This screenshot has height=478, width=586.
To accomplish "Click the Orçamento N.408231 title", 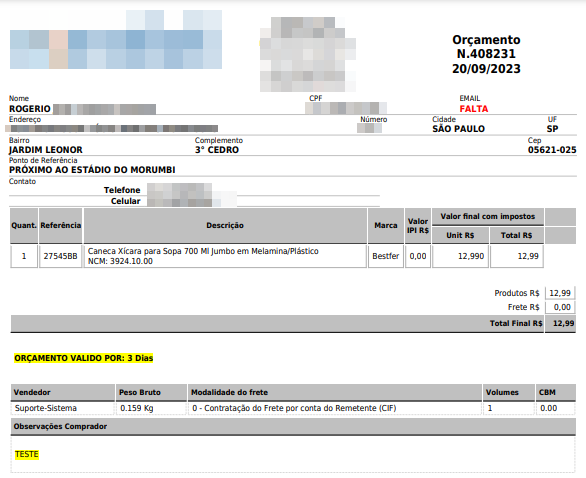I will [486, 47].
